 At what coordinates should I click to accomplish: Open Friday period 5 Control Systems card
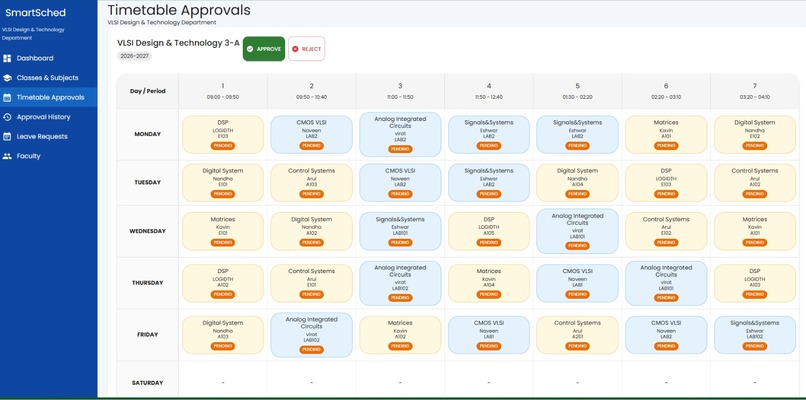tap(577, 335)
